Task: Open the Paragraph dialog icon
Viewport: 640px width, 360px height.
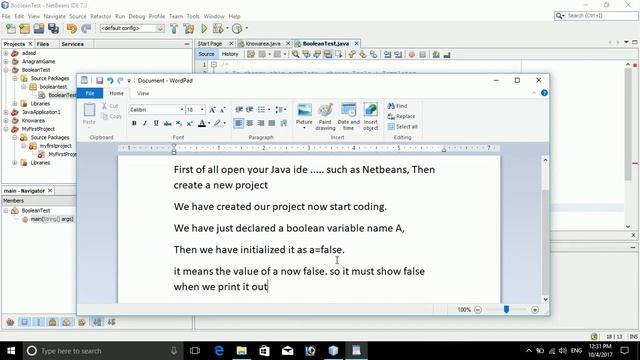Action: coord(284,123)
